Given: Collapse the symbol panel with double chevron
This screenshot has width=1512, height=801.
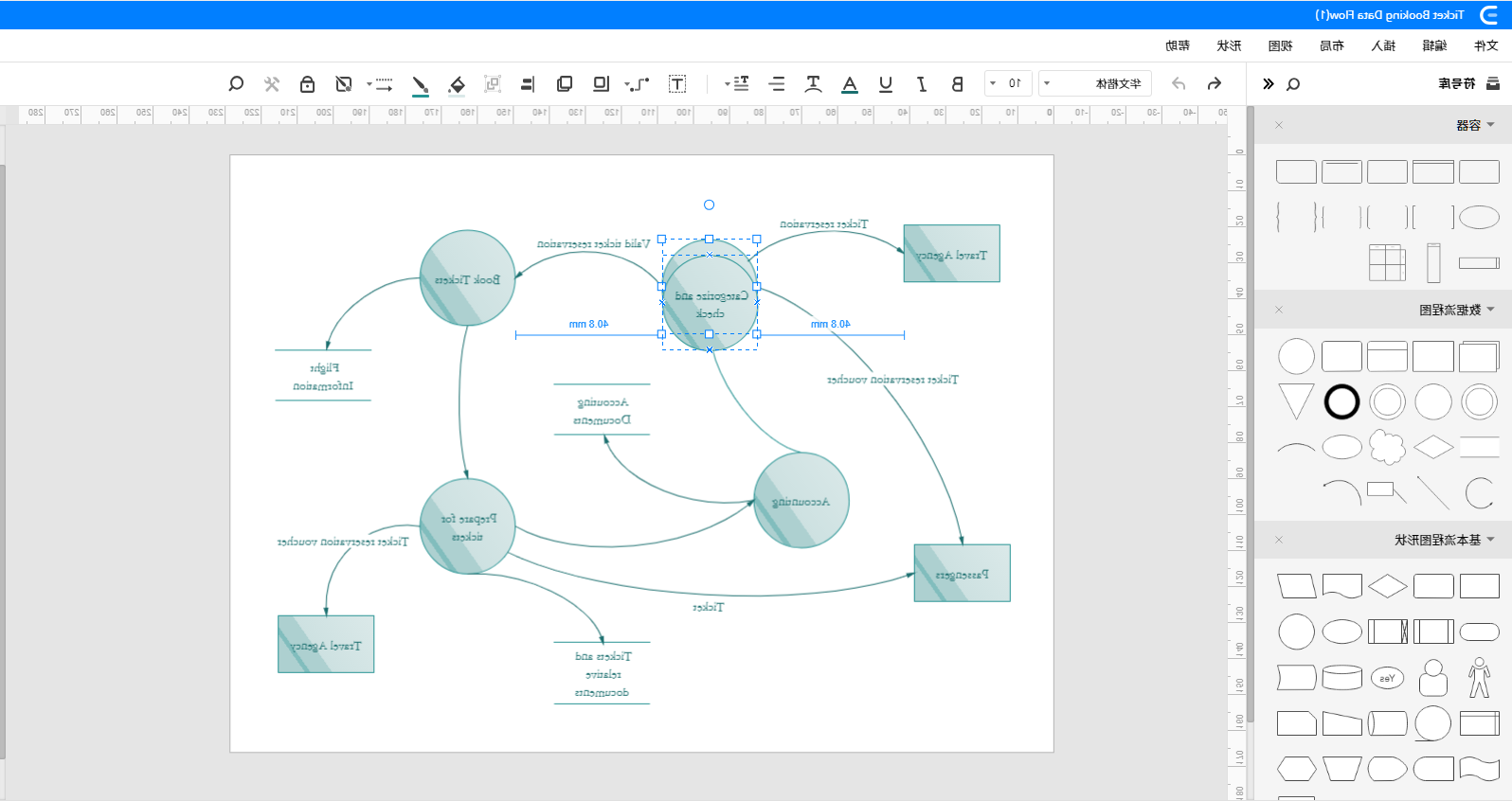Looking at the screenshot, I should point(1269,84).
